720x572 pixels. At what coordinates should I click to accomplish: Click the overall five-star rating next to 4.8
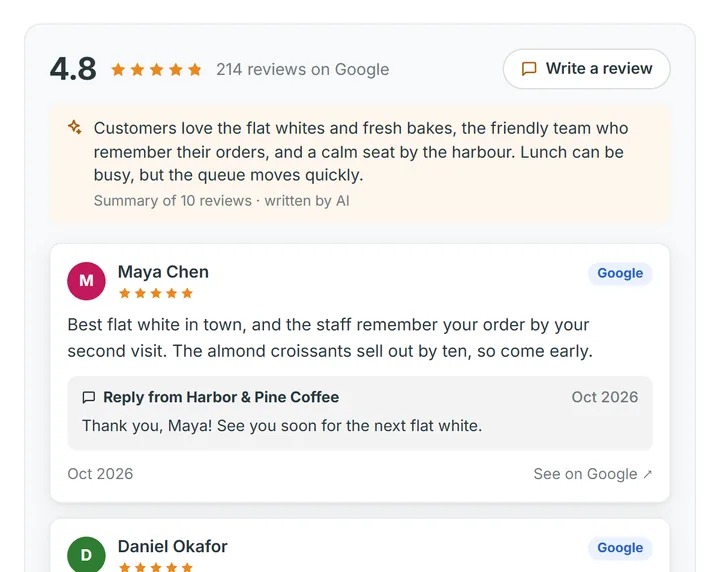point(157,69)
